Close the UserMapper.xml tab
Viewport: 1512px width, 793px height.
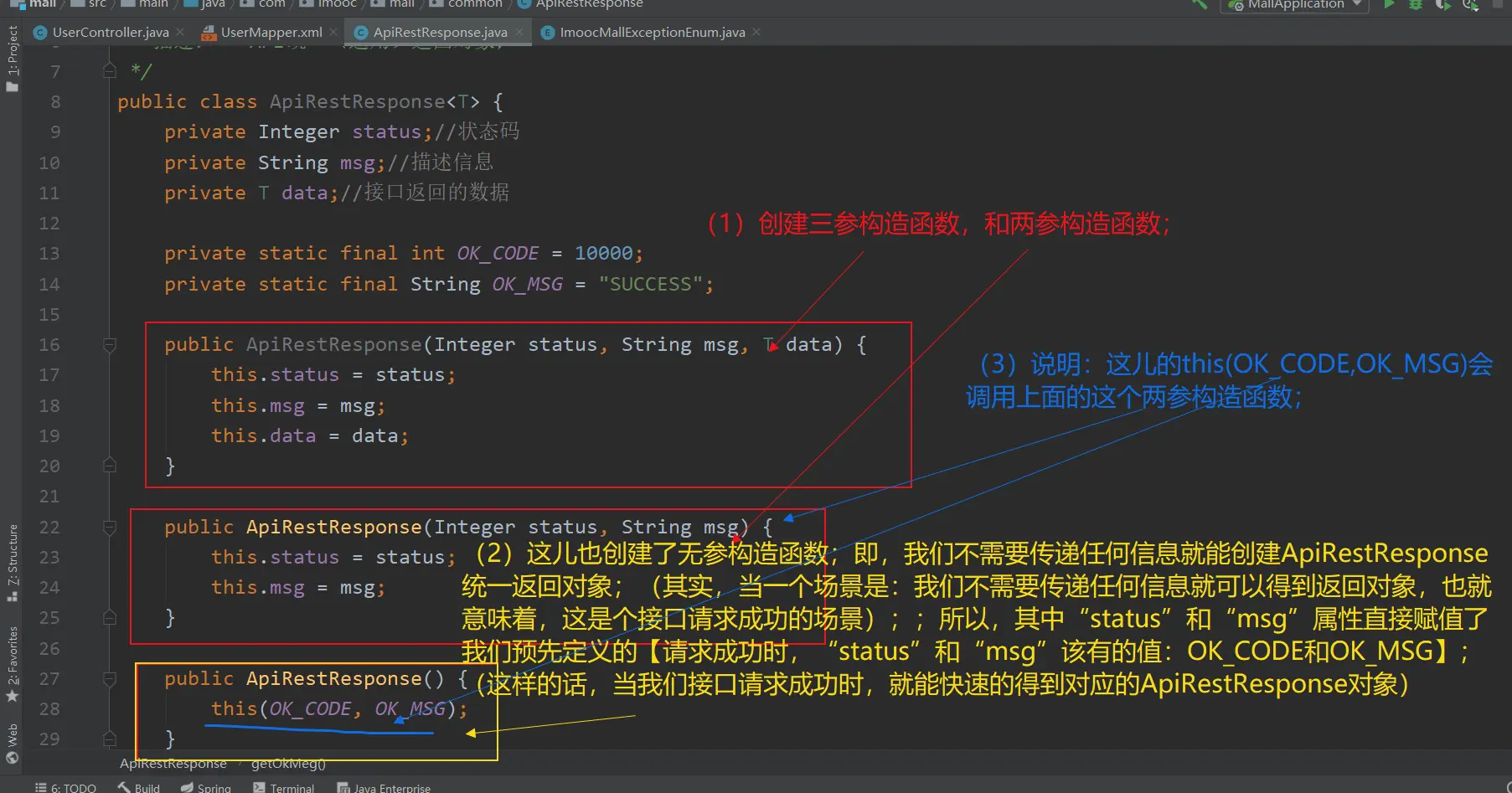click(333, 32)
